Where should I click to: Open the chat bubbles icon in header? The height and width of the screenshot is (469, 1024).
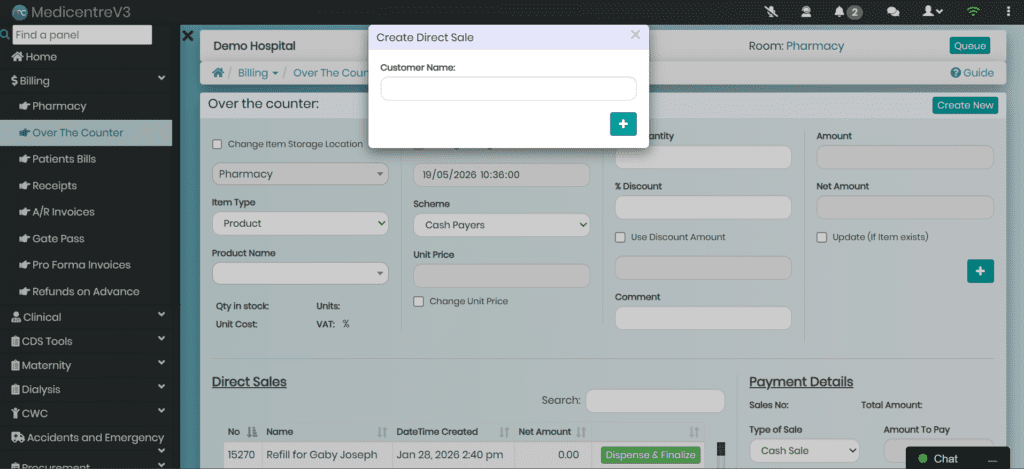tap(893, 11)
